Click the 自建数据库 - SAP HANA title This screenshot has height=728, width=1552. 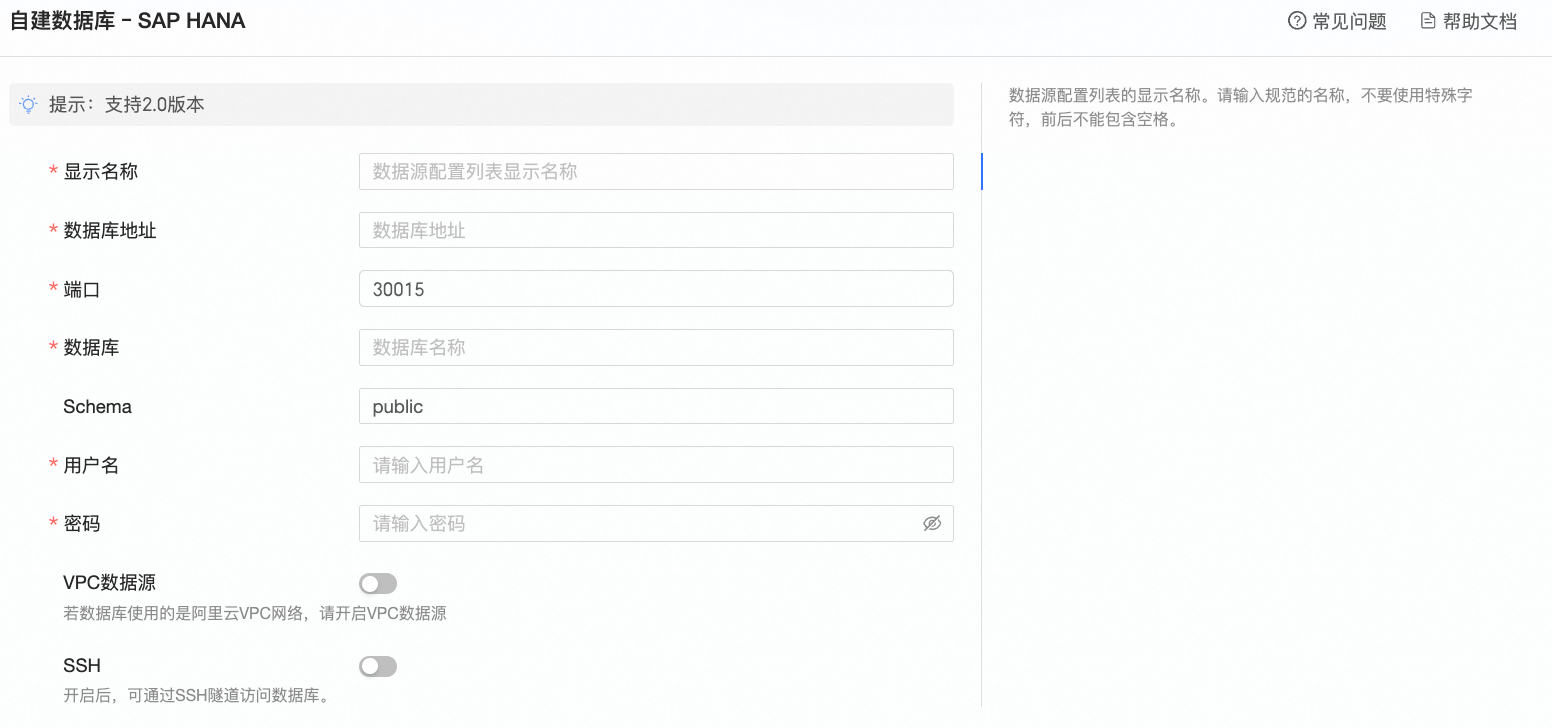[128, 20]
